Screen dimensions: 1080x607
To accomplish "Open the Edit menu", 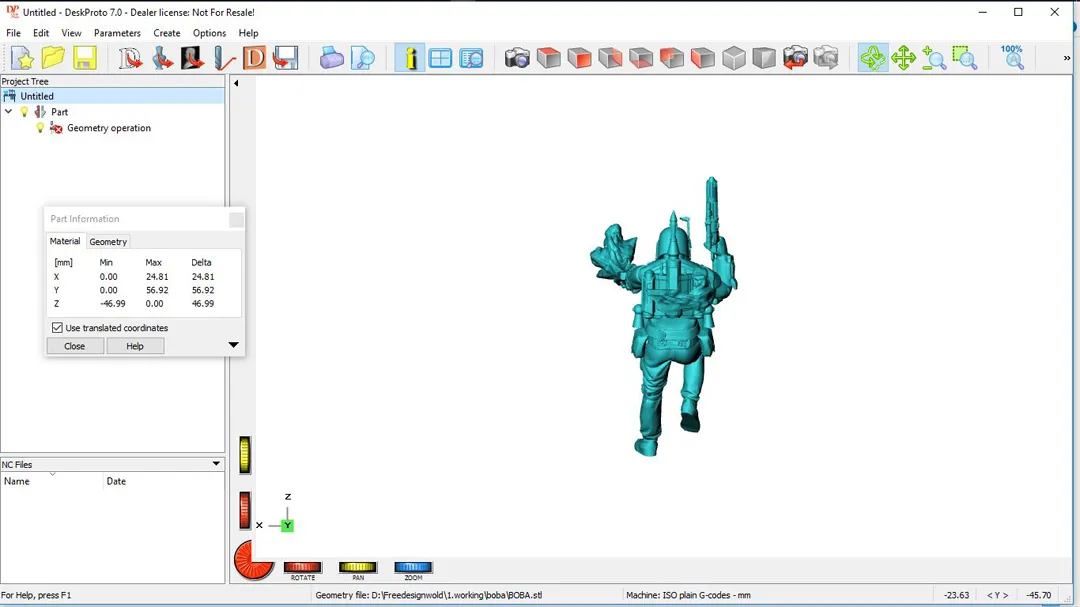I will (x=41, y=33).
